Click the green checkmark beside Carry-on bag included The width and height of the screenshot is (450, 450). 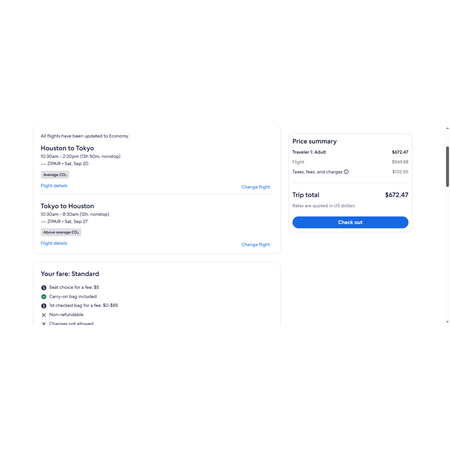click(x=44, y=296)
